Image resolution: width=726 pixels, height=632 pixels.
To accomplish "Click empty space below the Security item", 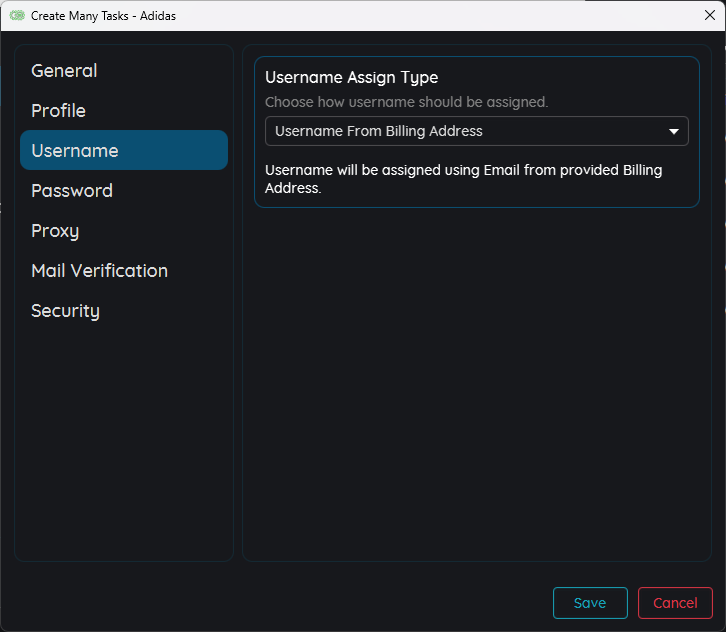I will point(124,440).
